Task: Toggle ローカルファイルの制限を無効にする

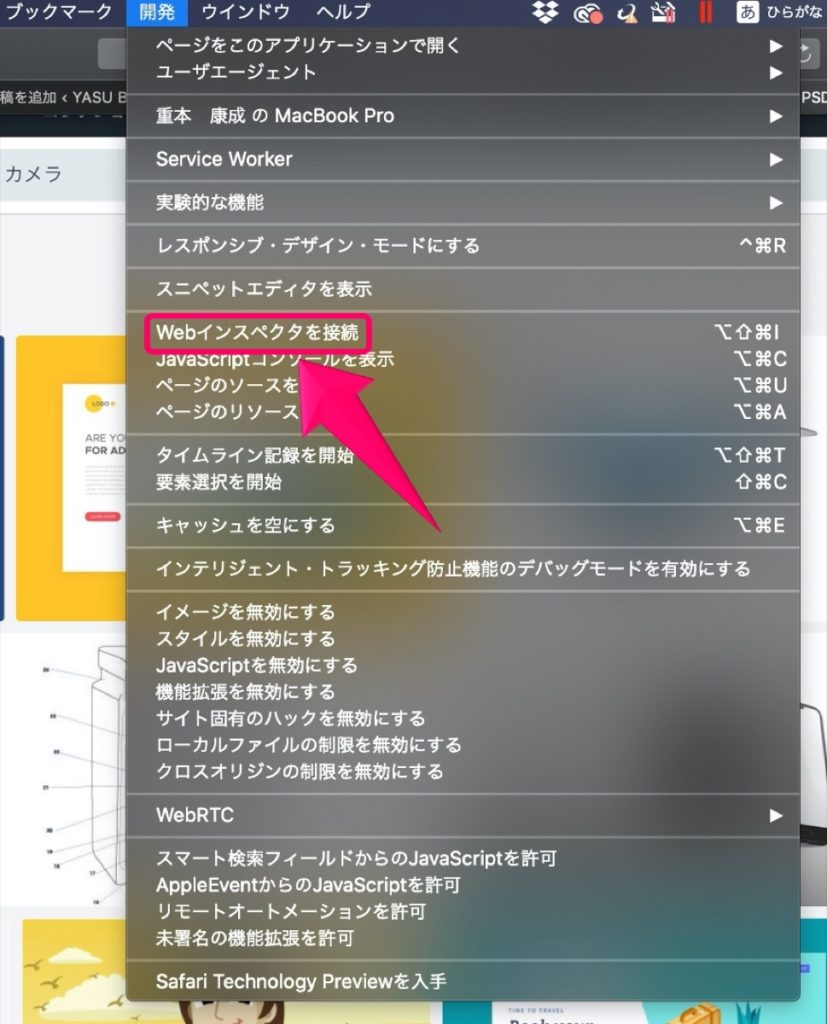Action: (x=463, y=745)
